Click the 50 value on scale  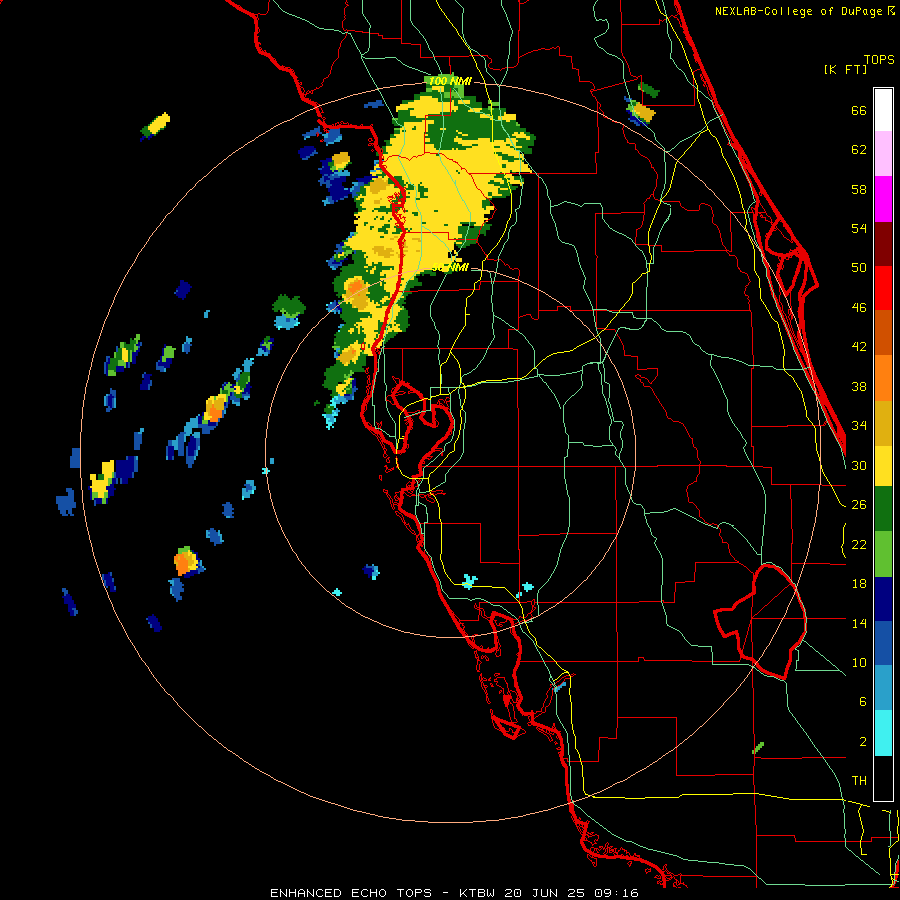pos(859,267)
